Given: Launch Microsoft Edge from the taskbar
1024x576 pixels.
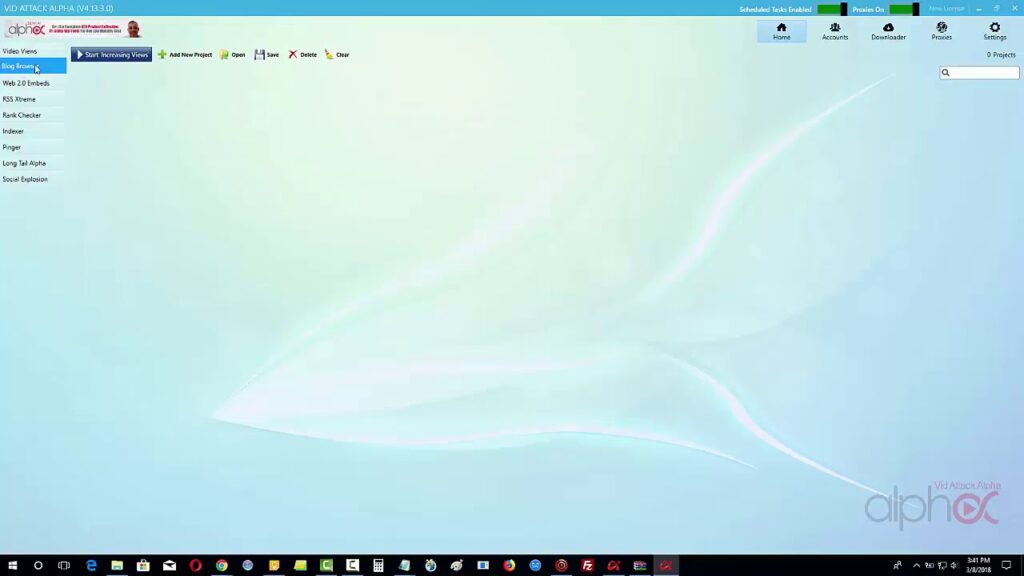Looking at the screenshot, I should click(91, 566).
